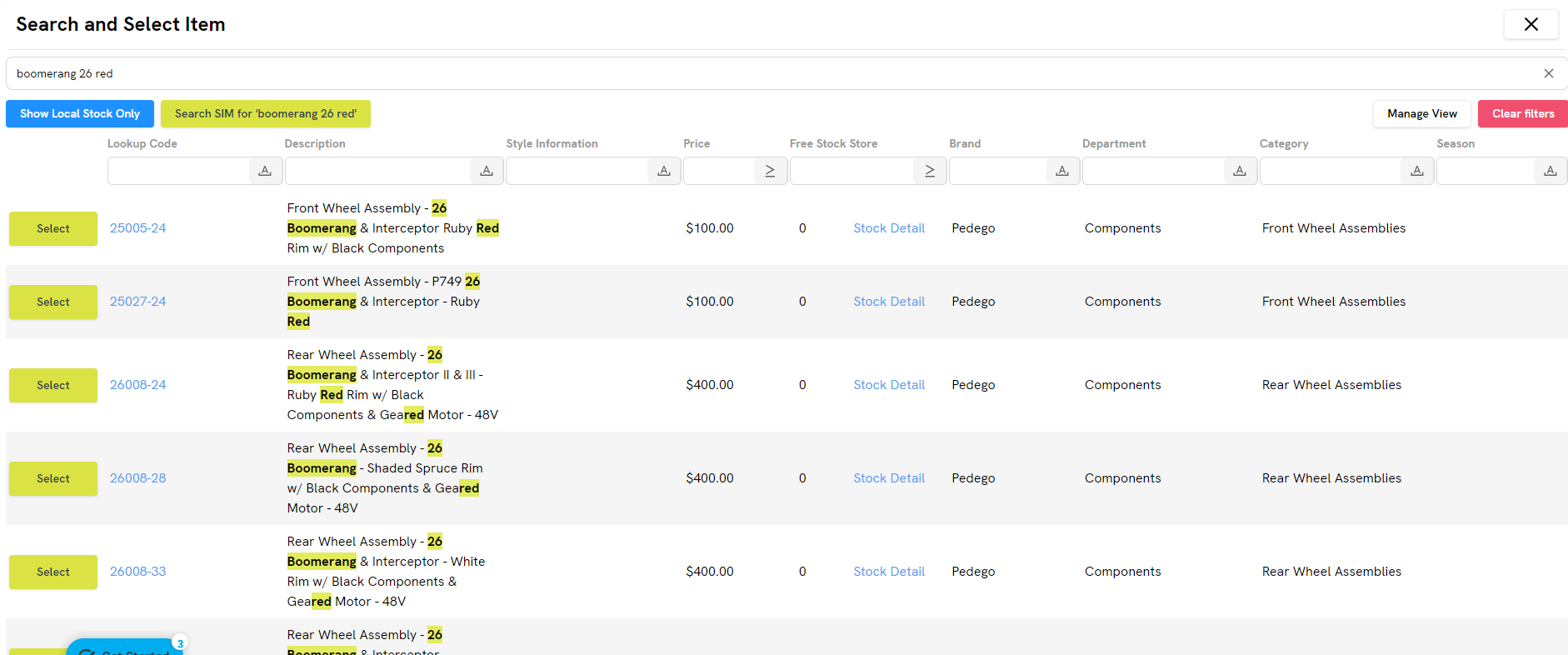Open Lookup Code filter operator icon
The height and width of the screenshot is (655, 1568).
(265, 171)
